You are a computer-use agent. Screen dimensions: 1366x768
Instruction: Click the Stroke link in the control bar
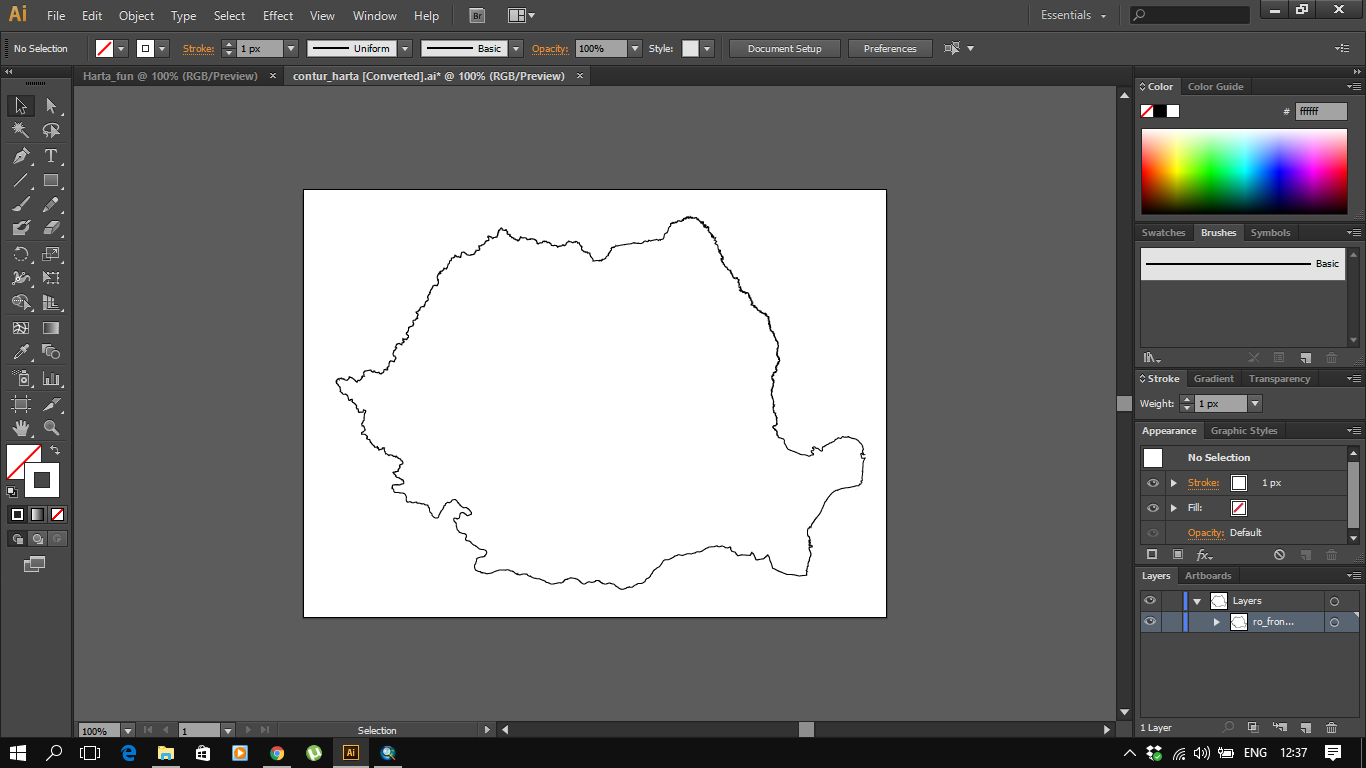tap(198, 48)
